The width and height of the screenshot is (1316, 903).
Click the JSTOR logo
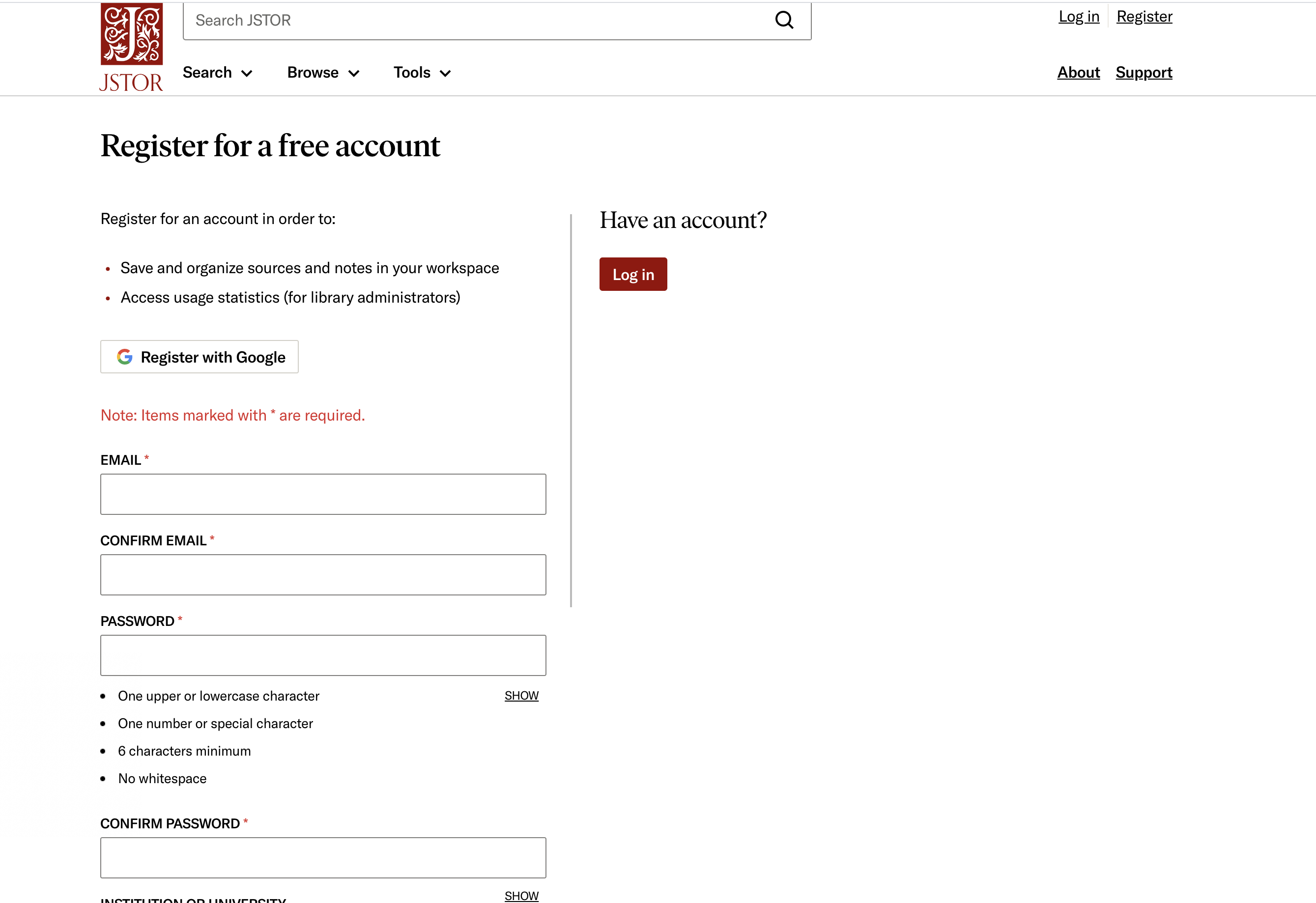click(x=131, y=48)
